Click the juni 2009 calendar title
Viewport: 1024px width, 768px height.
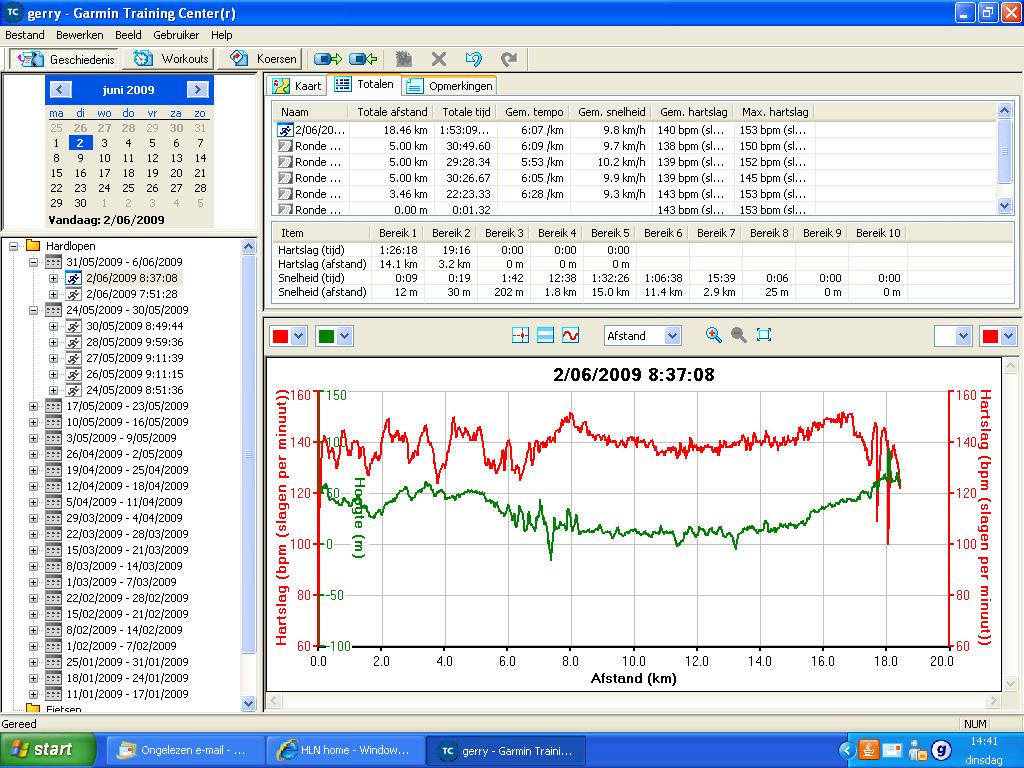(128, 90)
